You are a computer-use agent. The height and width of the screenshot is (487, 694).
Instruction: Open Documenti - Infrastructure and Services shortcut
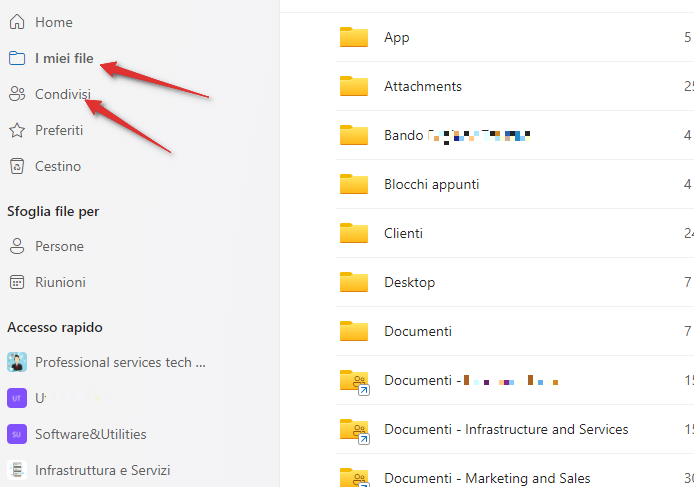click(505, 429)
